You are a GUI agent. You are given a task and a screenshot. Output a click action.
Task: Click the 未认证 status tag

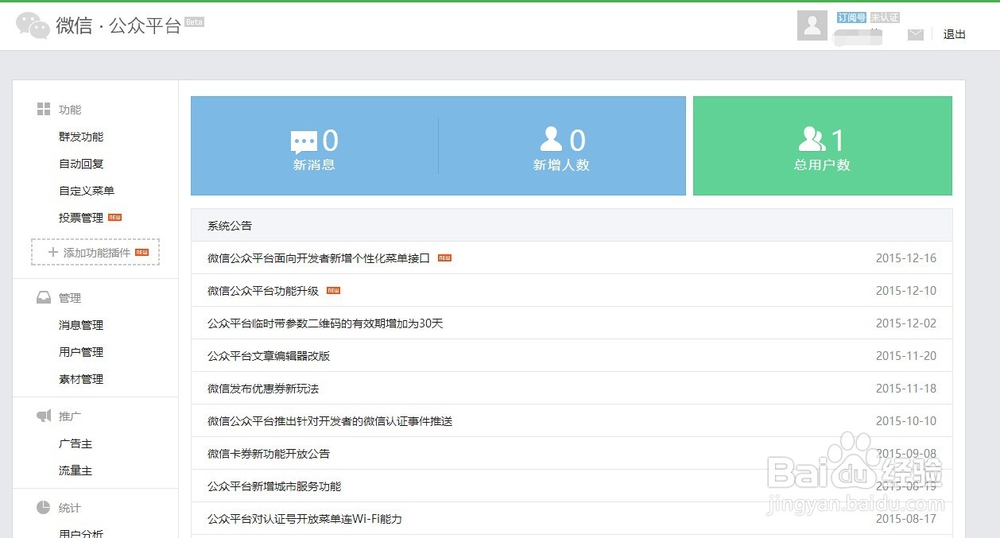(885, 17)
